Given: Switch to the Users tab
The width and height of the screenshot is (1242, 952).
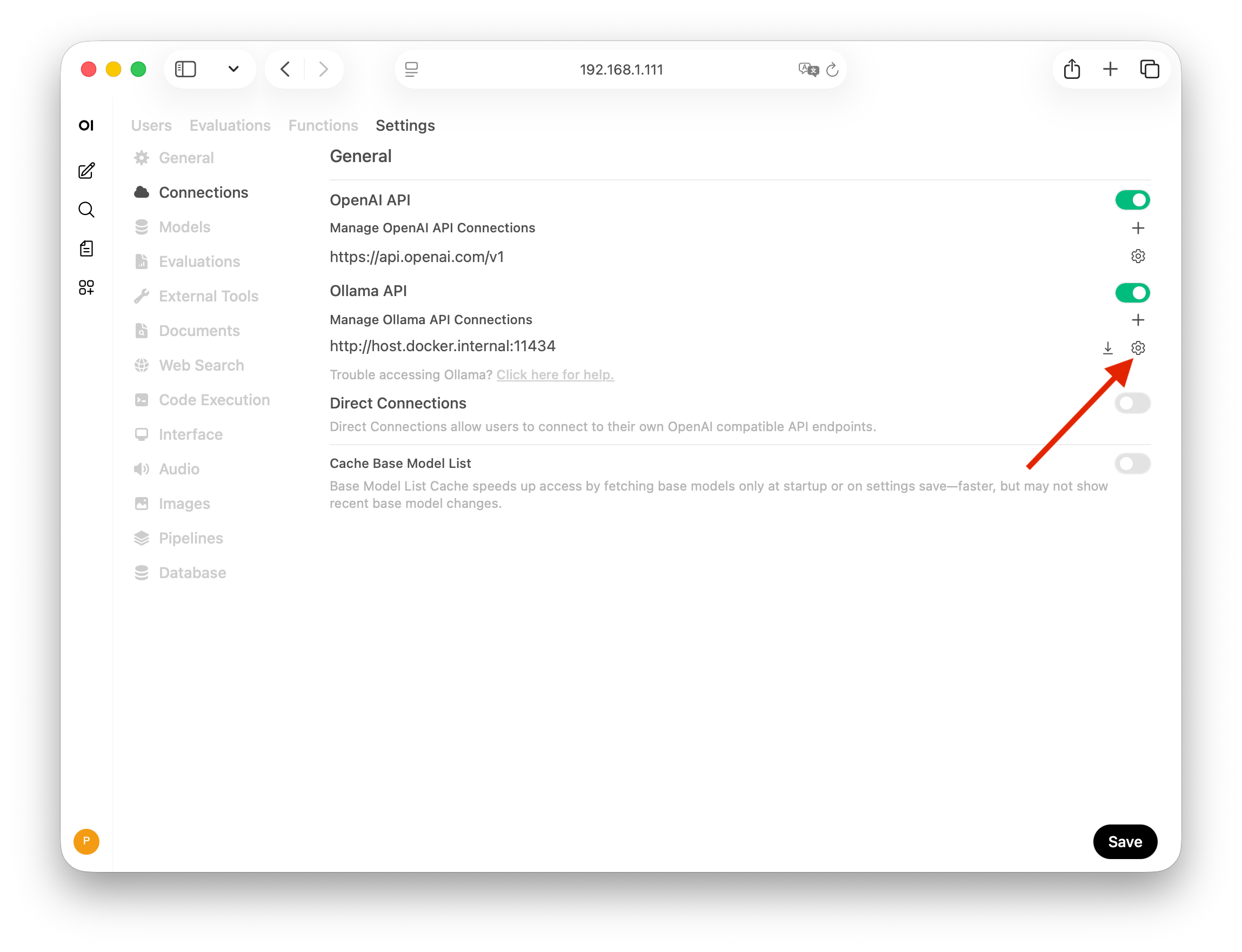Looking at the screenshot, I should pos(151,125).
